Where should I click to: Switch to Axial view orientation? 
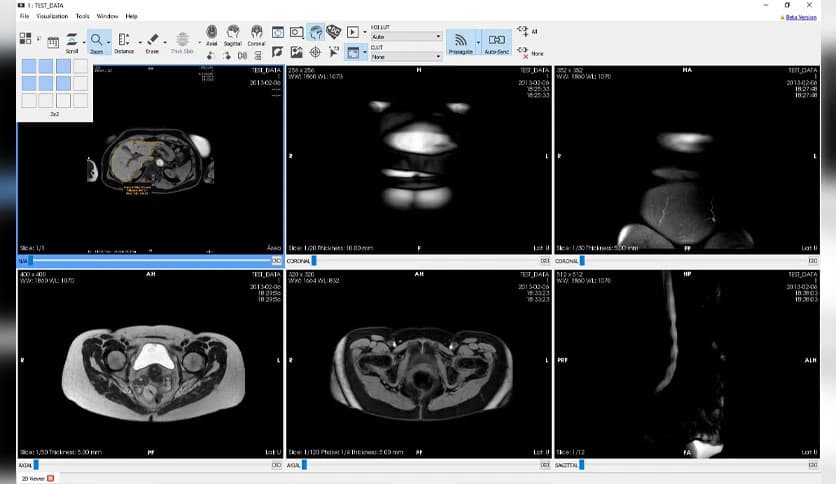[x=212, y=35]
